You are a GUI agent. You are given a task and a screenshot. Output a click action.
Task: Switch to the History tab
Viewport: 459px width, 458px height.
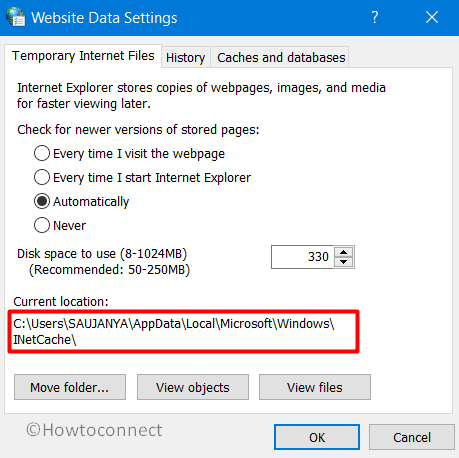click(x=186, y=57)
